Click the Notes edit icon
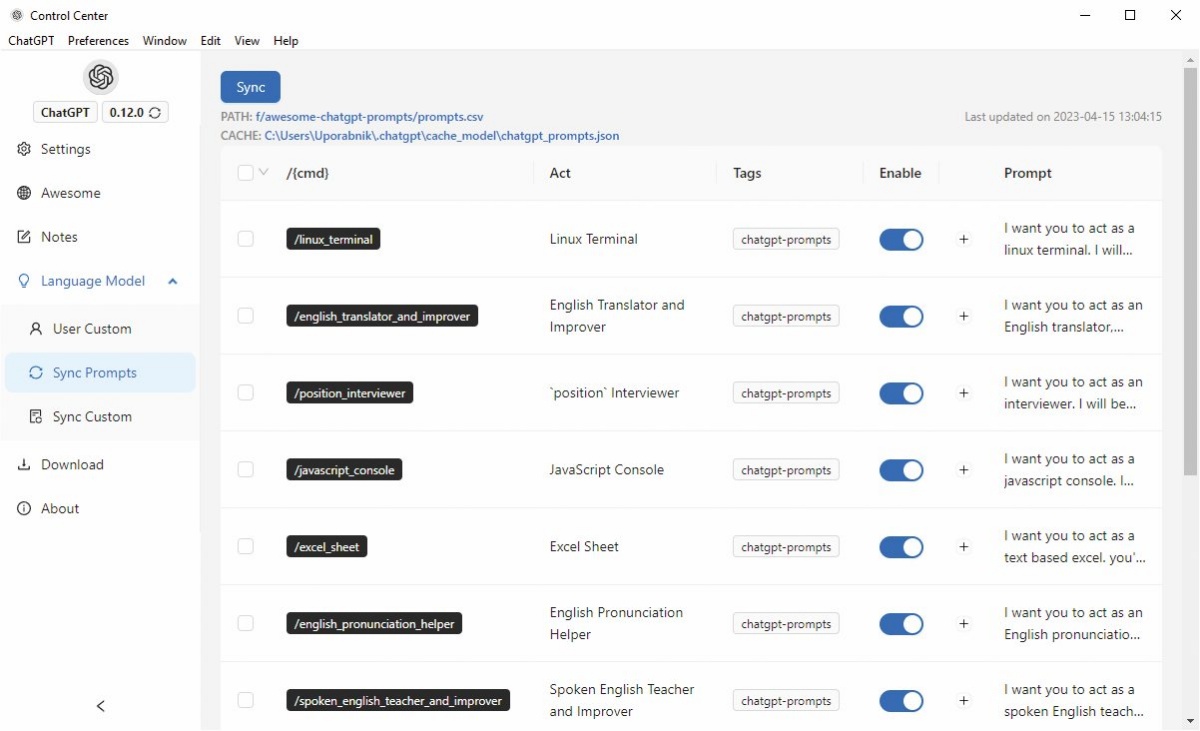1200x731 pixels. (x=24, y=237)
